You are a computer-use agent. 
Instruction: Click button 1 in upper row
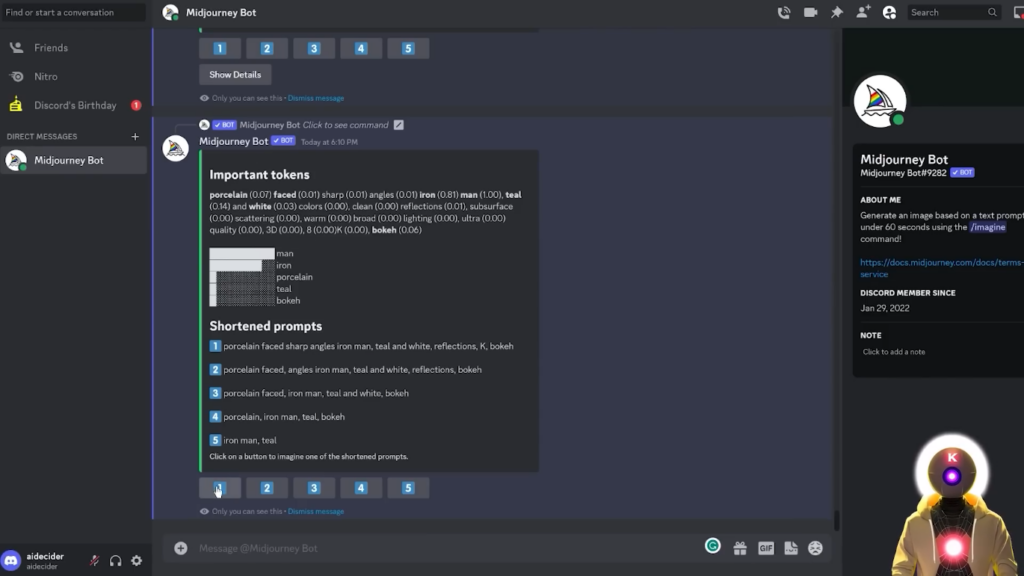pos(220,48)
